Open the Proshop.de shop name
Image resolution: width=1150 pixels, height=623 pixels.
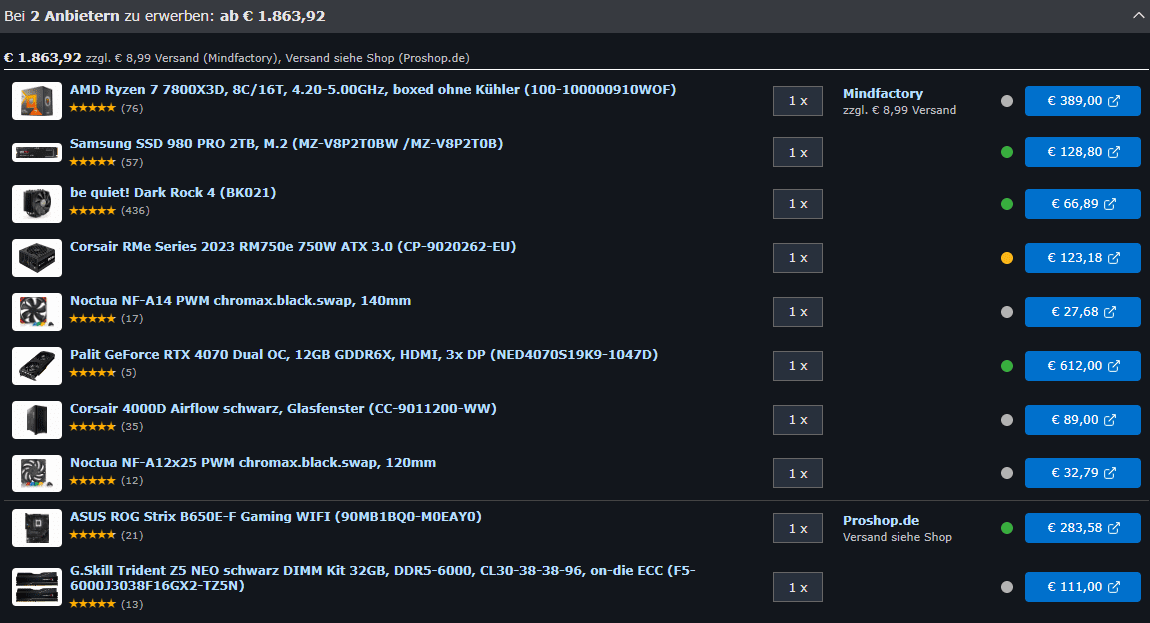[881, 520]
